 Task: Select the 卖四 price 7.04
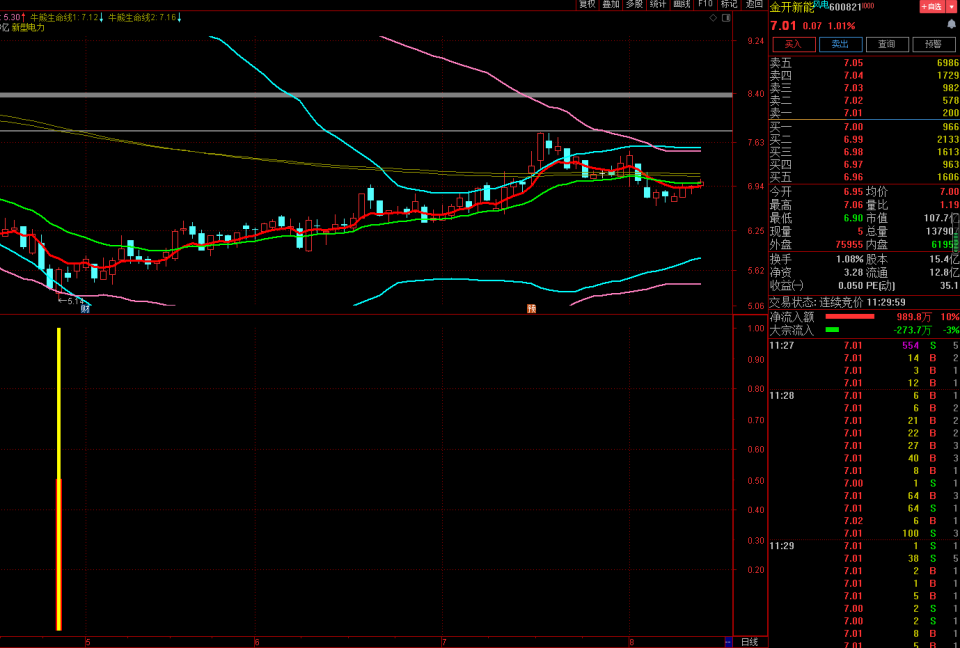coord(853,75)
